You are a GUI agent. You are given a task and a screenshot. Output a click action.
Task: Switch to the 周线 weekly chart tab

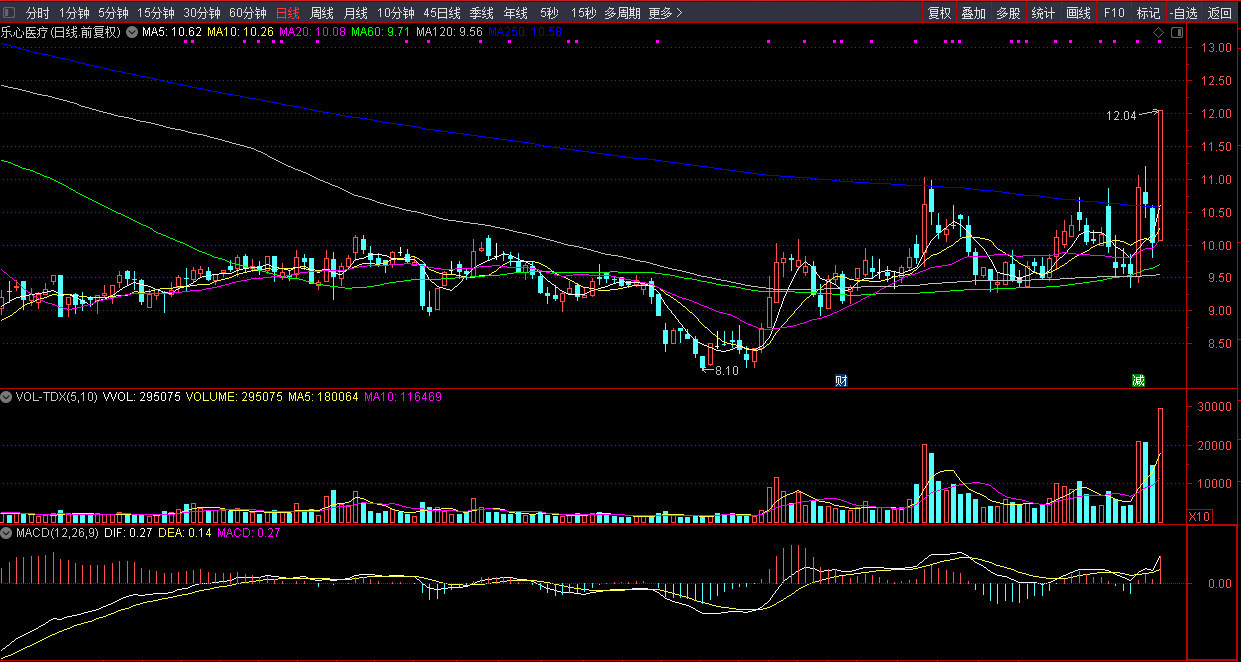[321, 13]
